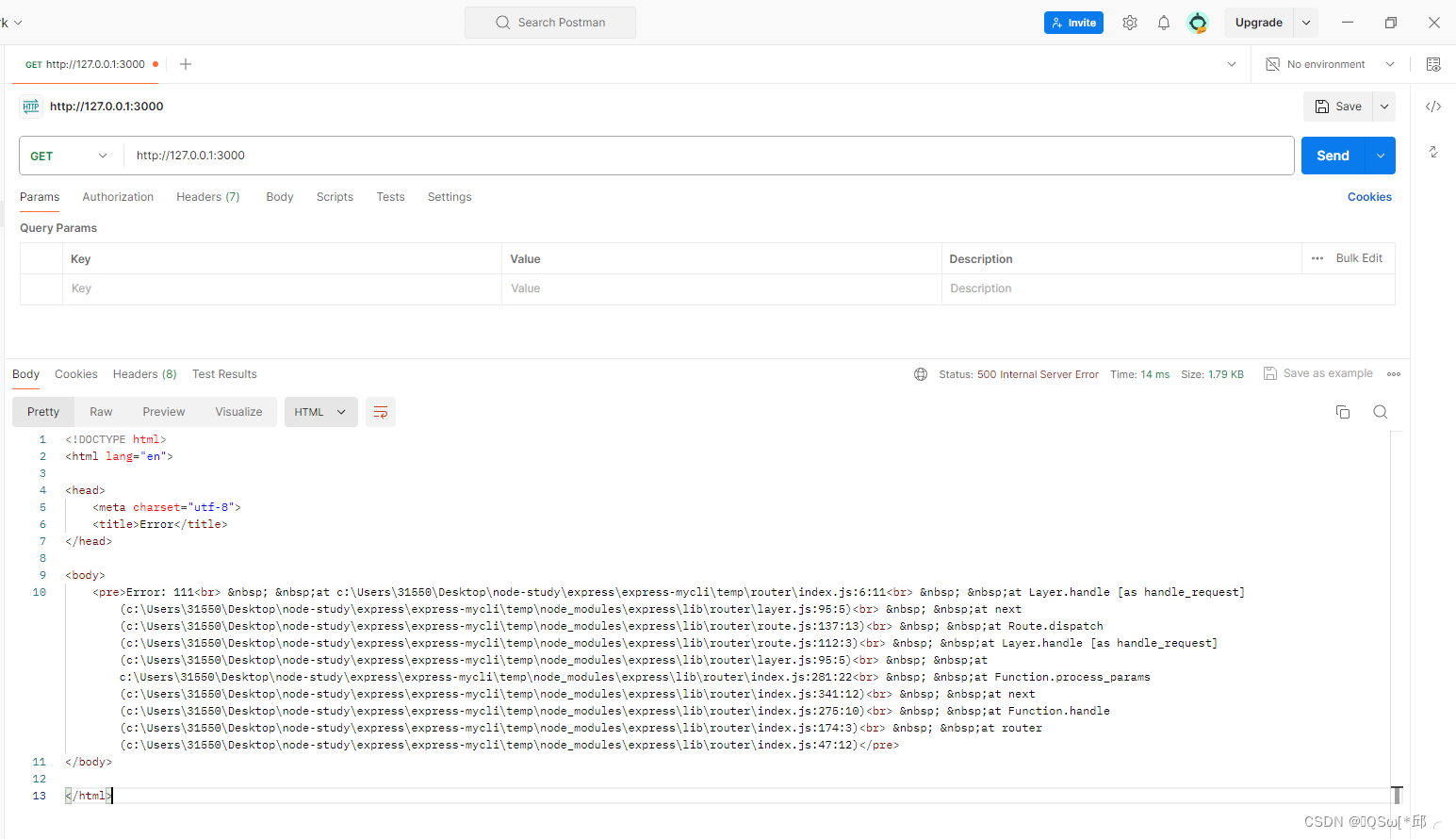Image resolution: width=1456 pixels, height=839 pixels.
Task: Expand the Send button options arrow
Action: (1381, 156)
